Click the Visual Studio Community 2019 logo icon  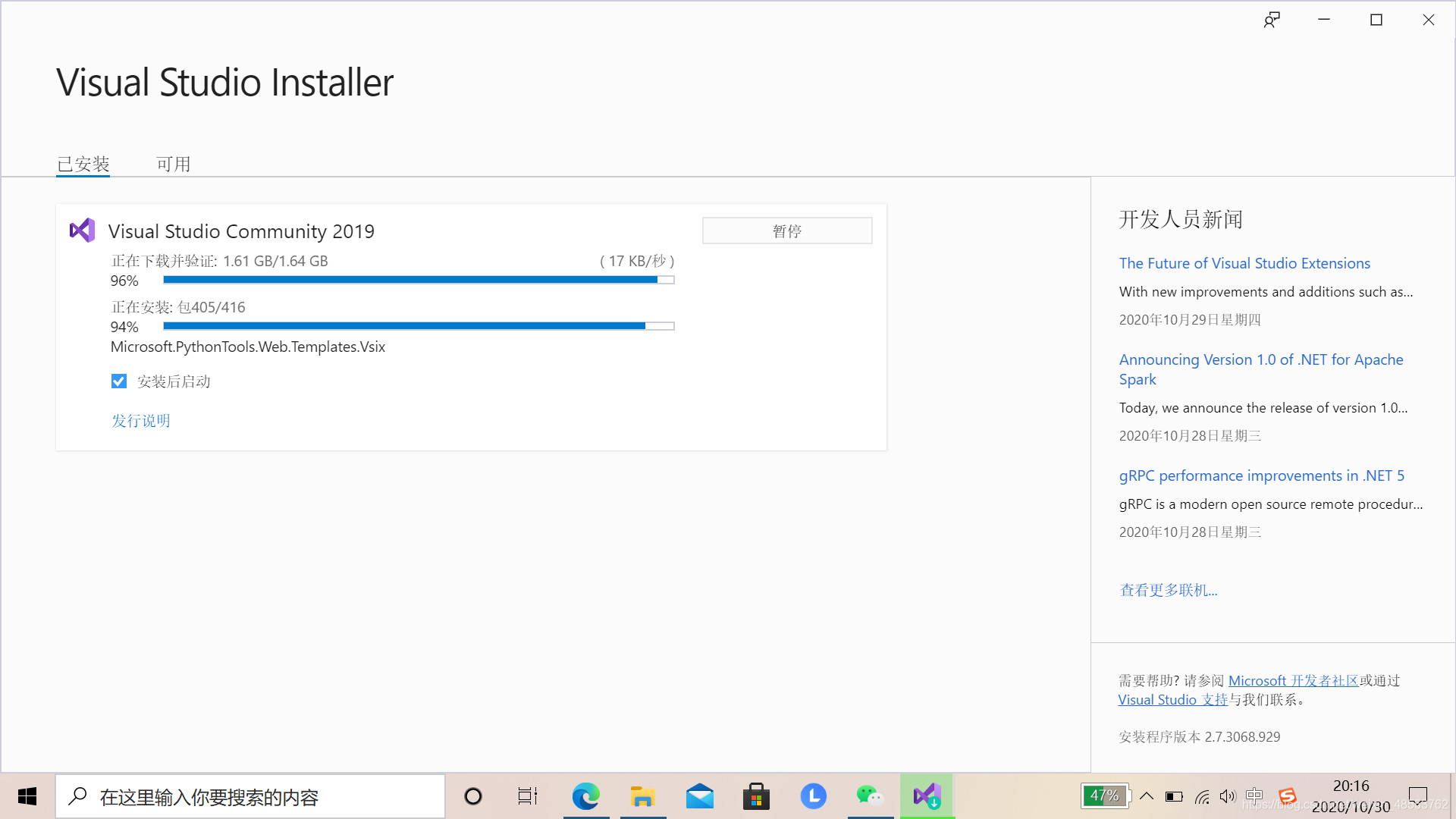pyautogui.click(x=82, y=231)
